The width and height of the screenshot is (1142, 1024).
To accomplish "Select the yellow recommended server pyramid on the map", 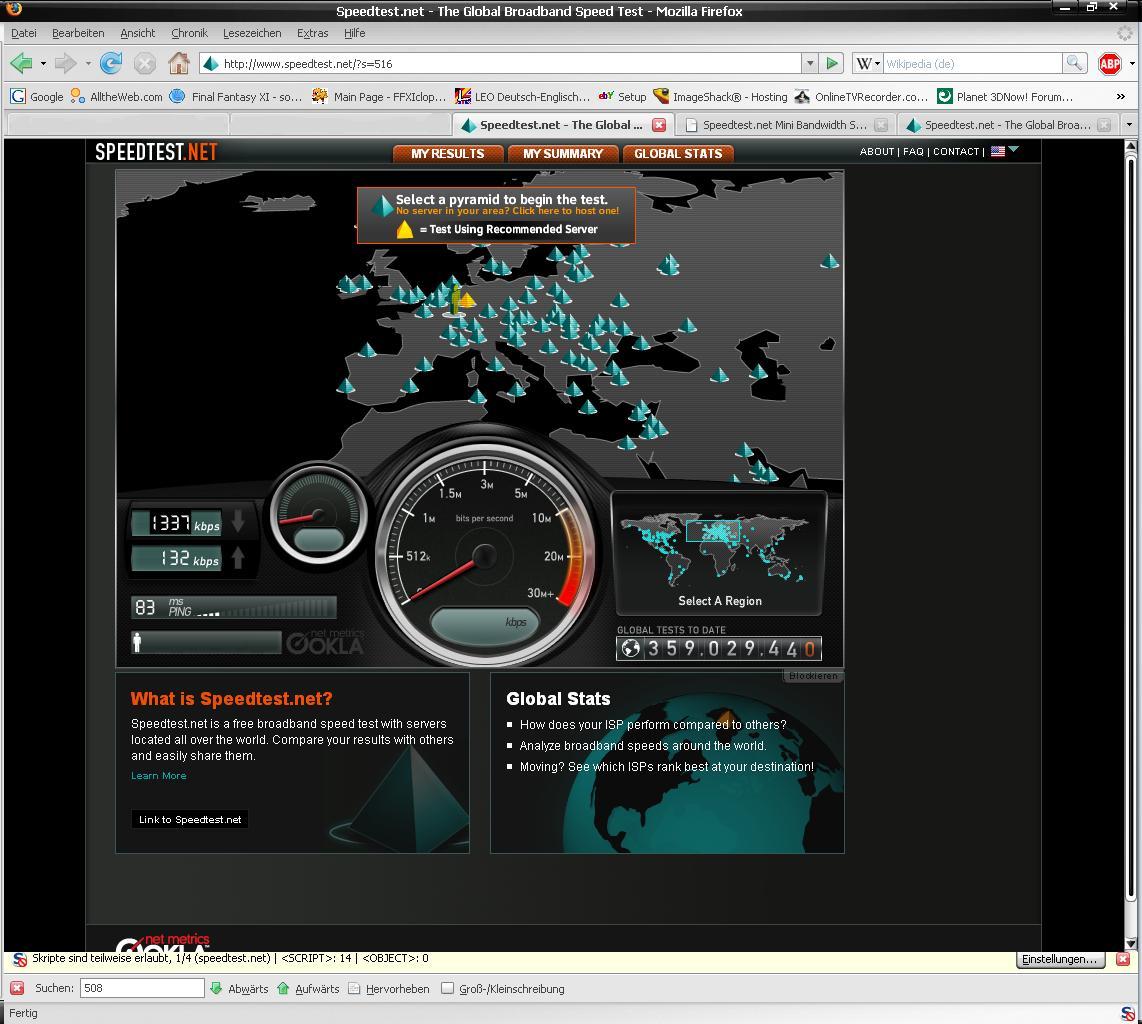I will [x=466, y=299].
